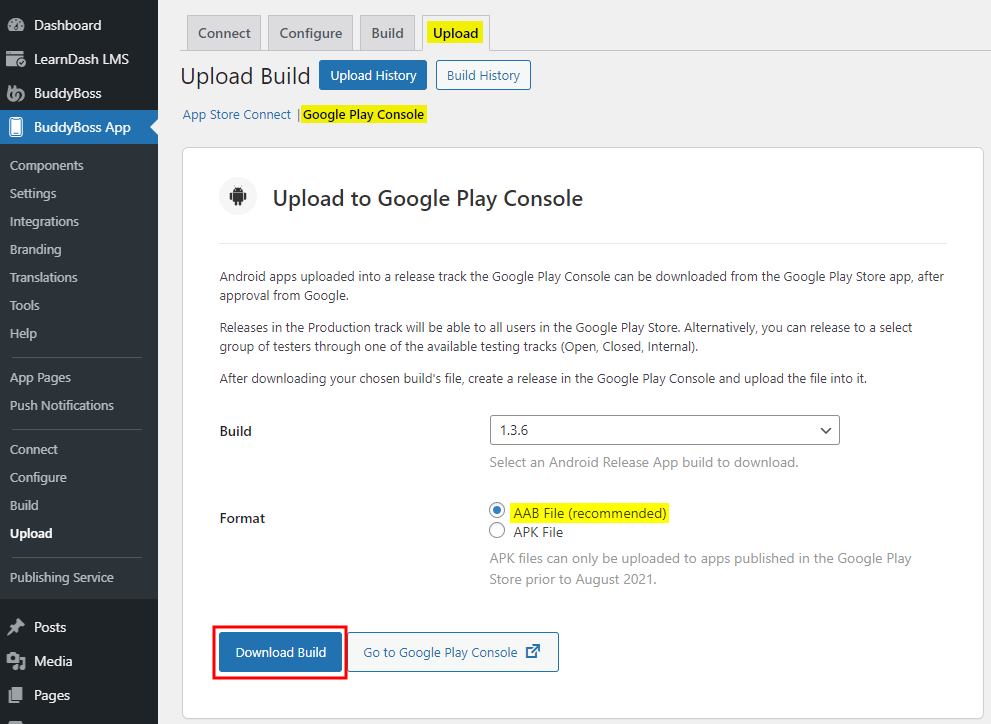Switch to the Configure tab
This screenshot has width=991, height=724.
click(310, 33)
